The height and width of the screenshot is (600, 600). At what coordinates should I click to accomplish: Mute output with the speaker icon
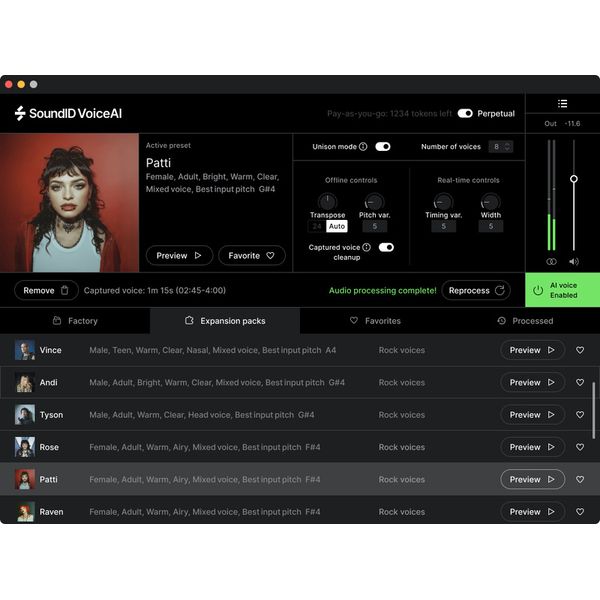point(574,261)
